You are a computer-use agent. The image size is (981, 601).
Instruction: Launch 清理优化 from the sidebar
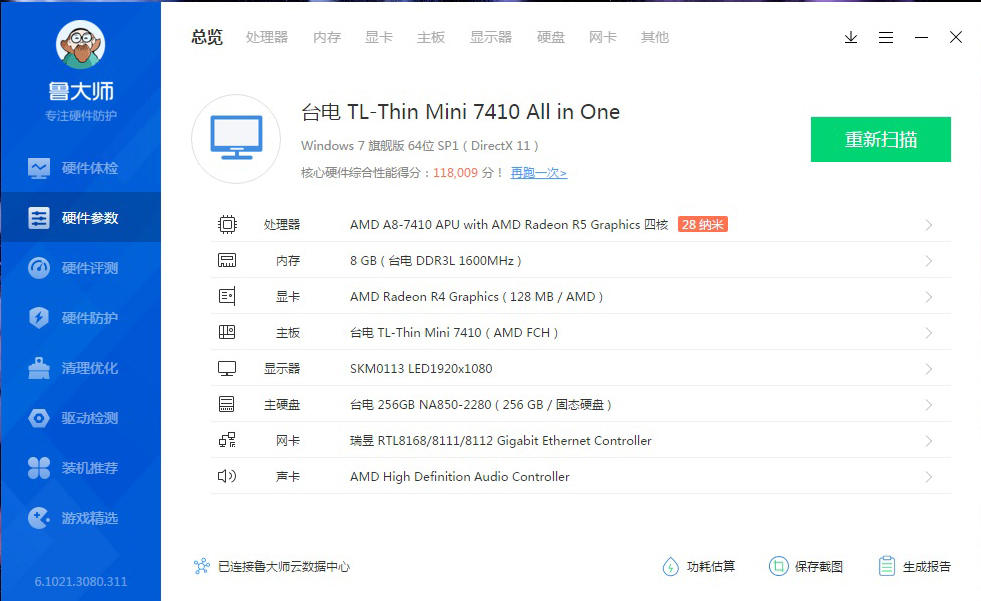pyautogui.click(x=80, y=367)
